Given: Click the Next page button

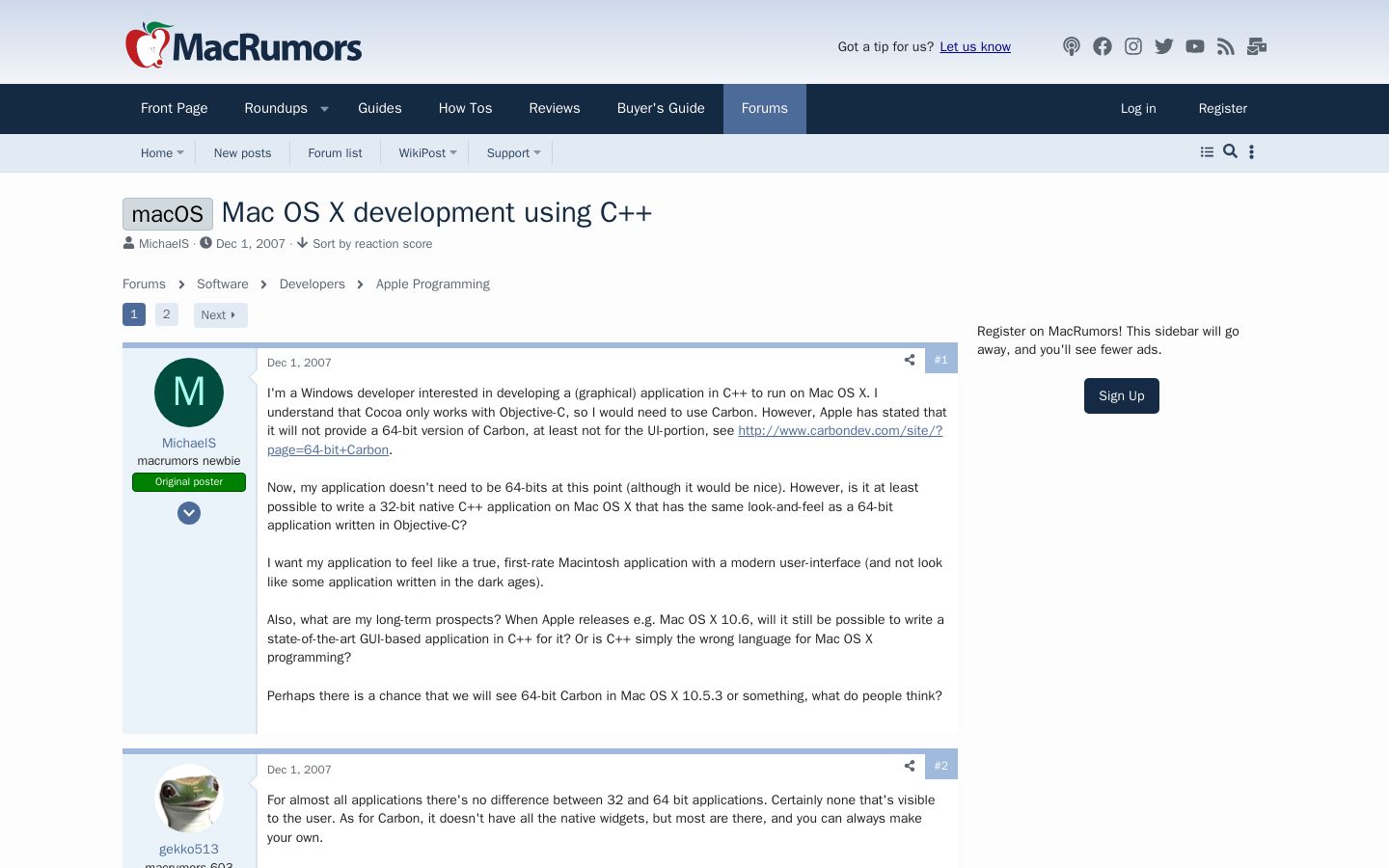Looking at the screenshot, I should (x=220, y=315).
